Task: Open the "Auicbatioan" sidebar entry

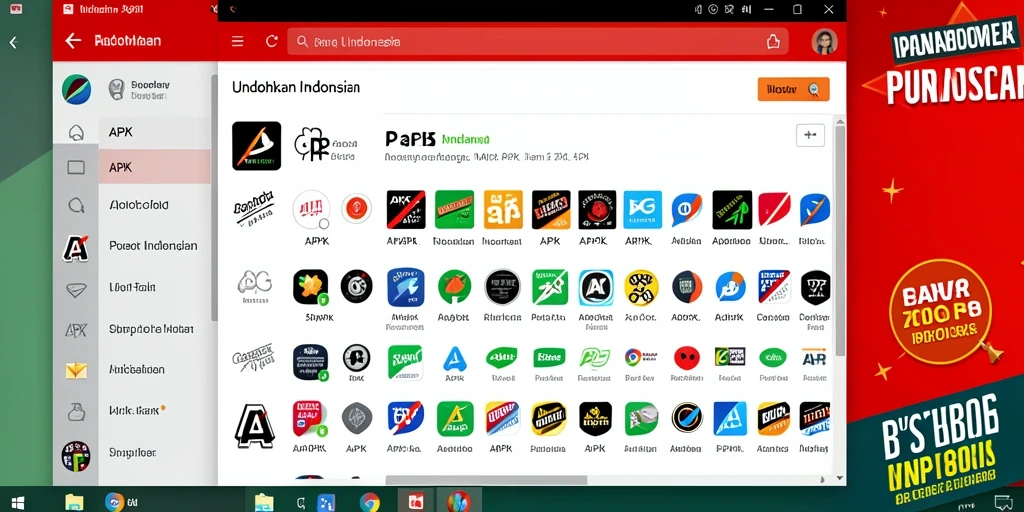Action: (136, 370)
